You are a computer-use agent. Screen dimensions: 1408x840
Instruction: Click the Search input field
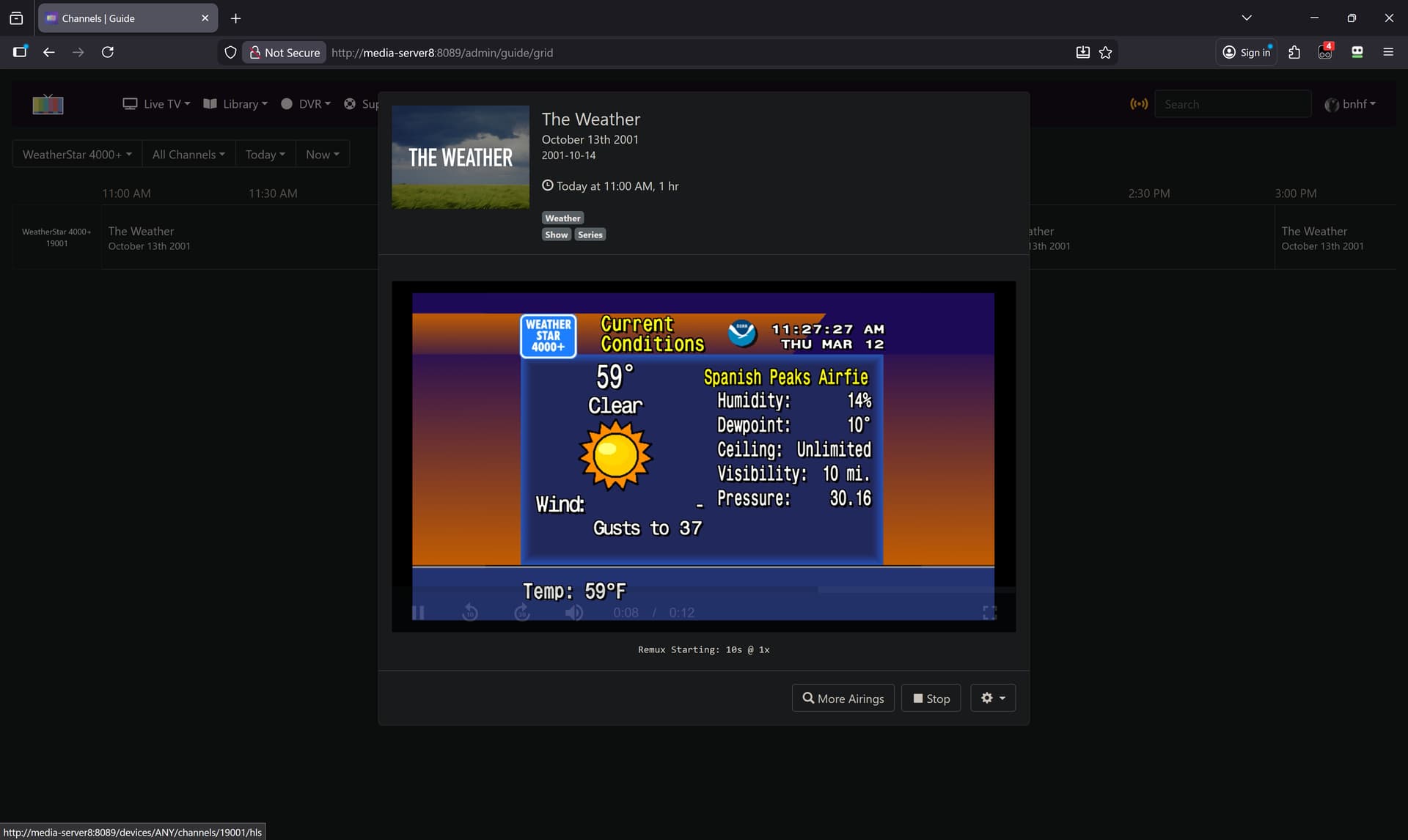pyautogui.click(x=1232, y=104)
